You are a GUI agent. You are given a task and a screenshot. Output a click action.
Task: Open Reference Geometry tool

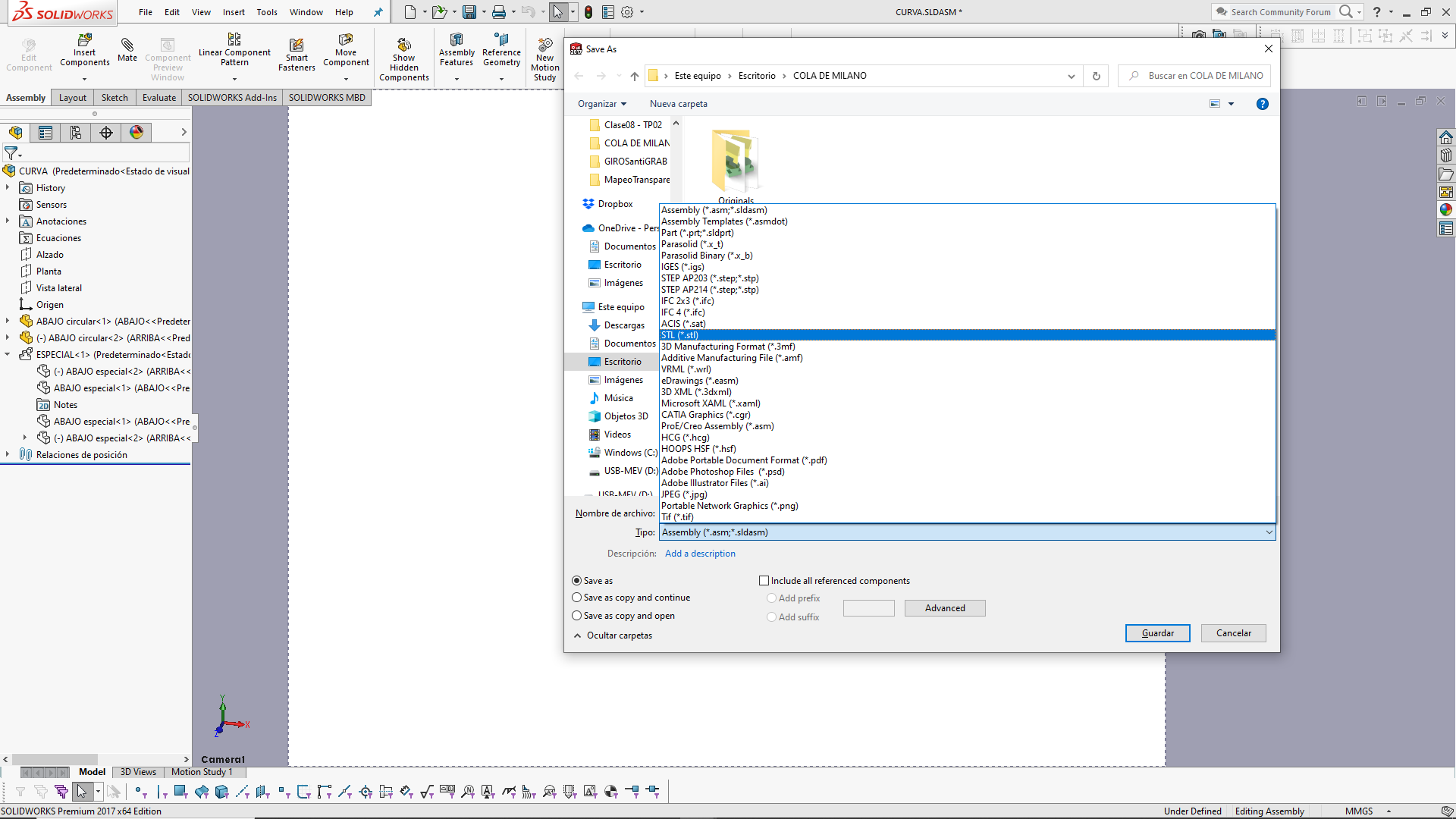[x=501, y=40]
